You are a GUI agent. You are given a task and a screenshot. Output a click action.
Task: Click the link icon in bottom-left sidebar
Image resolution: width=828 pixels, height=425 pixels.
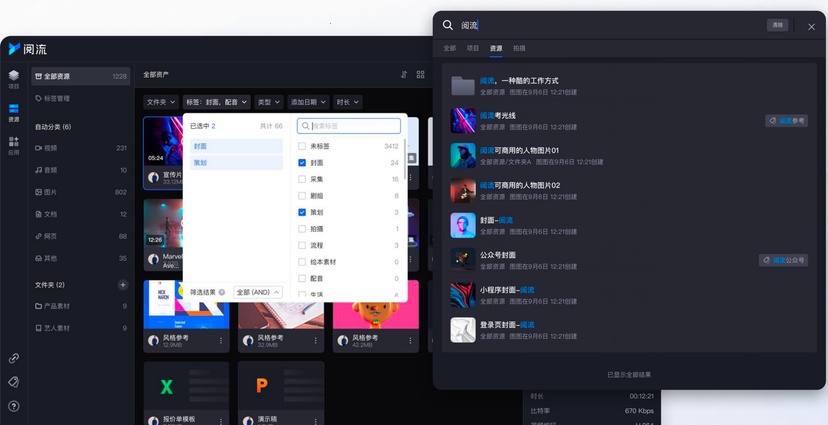coord(14,358)
